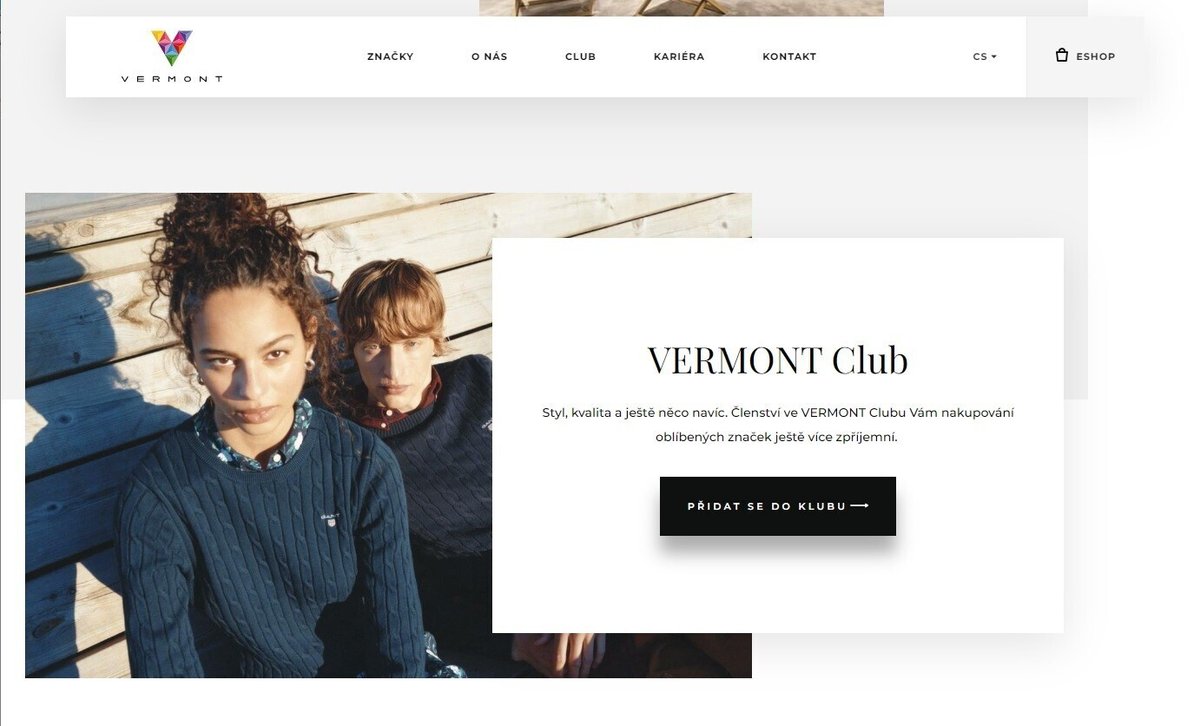The image size is (1200, 726).
Task: Click the cropped banner image above the header
Action: (681, 8)
